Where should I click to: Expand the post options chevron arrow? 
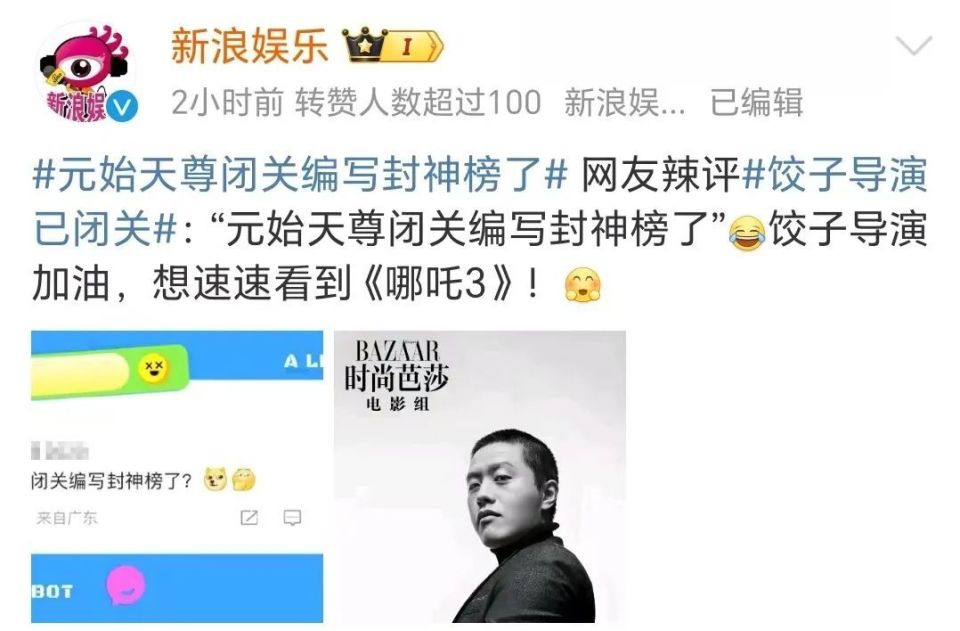pos(913,45)
